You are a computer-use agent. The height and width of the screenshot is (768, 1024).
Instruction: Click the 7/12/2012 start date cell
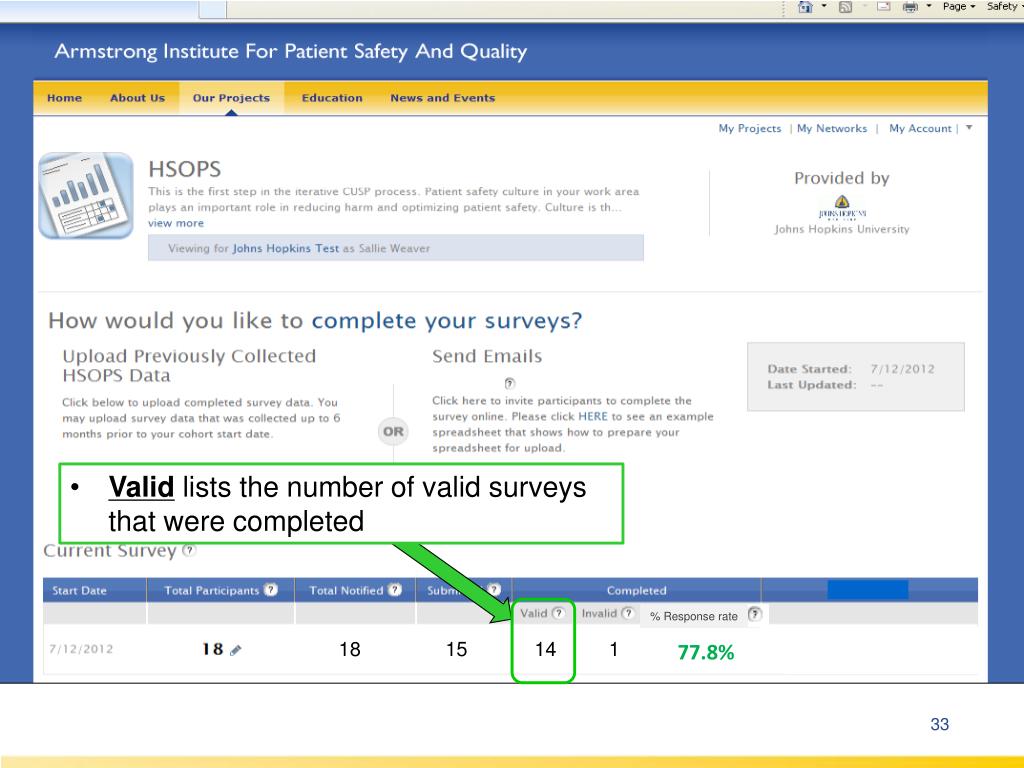click(81, 649)
